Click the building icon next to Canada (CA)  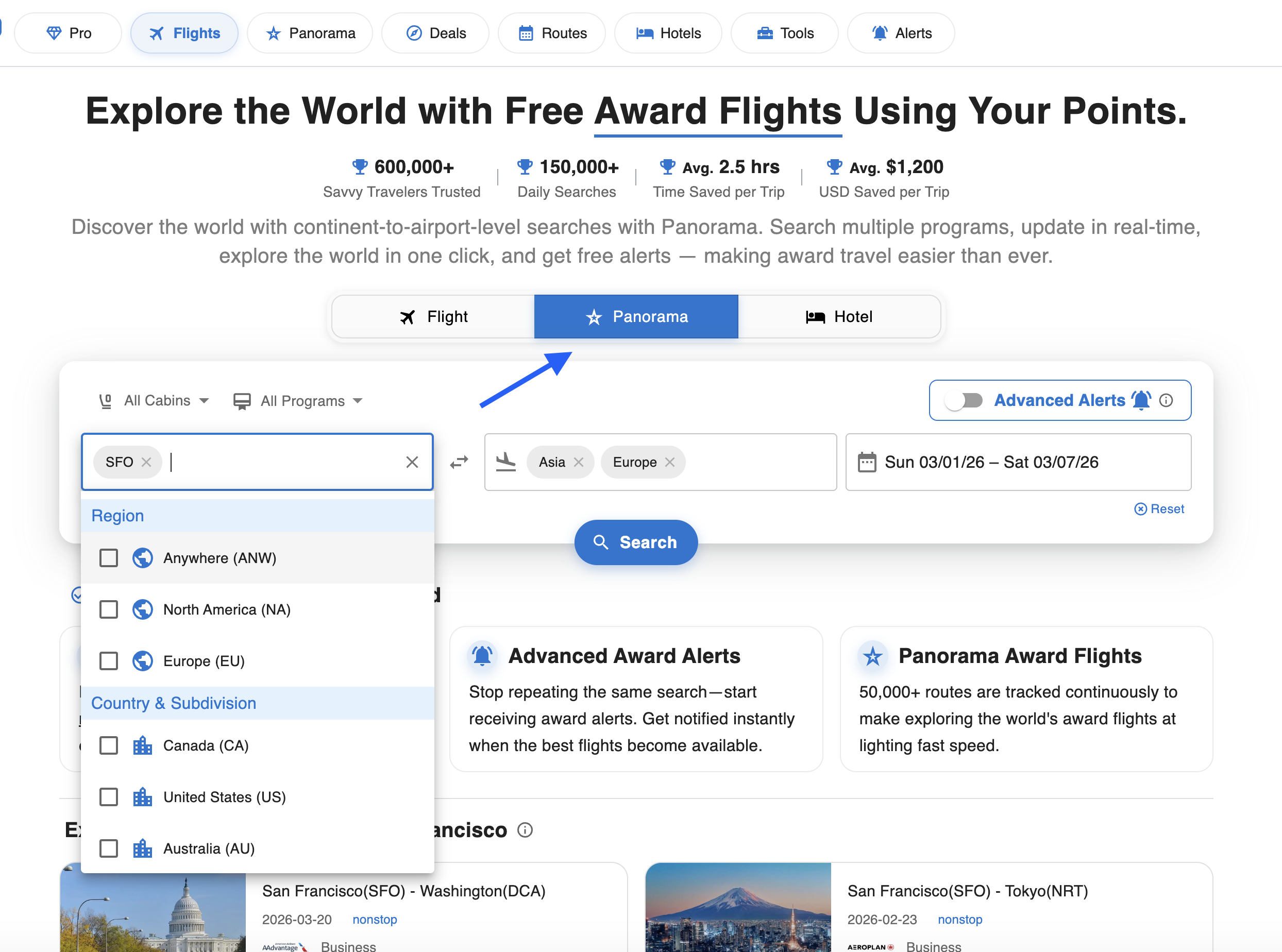tap(142, 746)
